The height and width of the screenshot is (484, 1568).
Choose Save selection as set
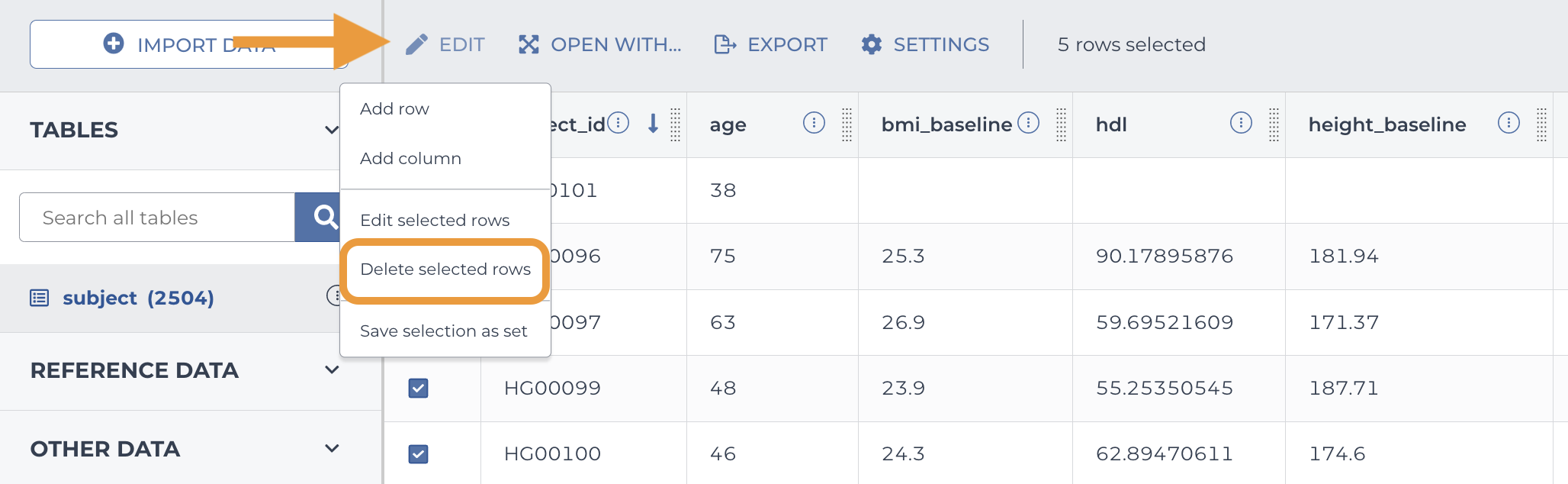pos(445,331)
